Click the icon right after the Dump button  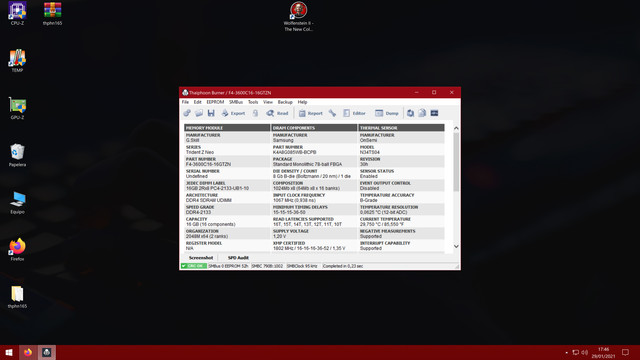point(410,113)
